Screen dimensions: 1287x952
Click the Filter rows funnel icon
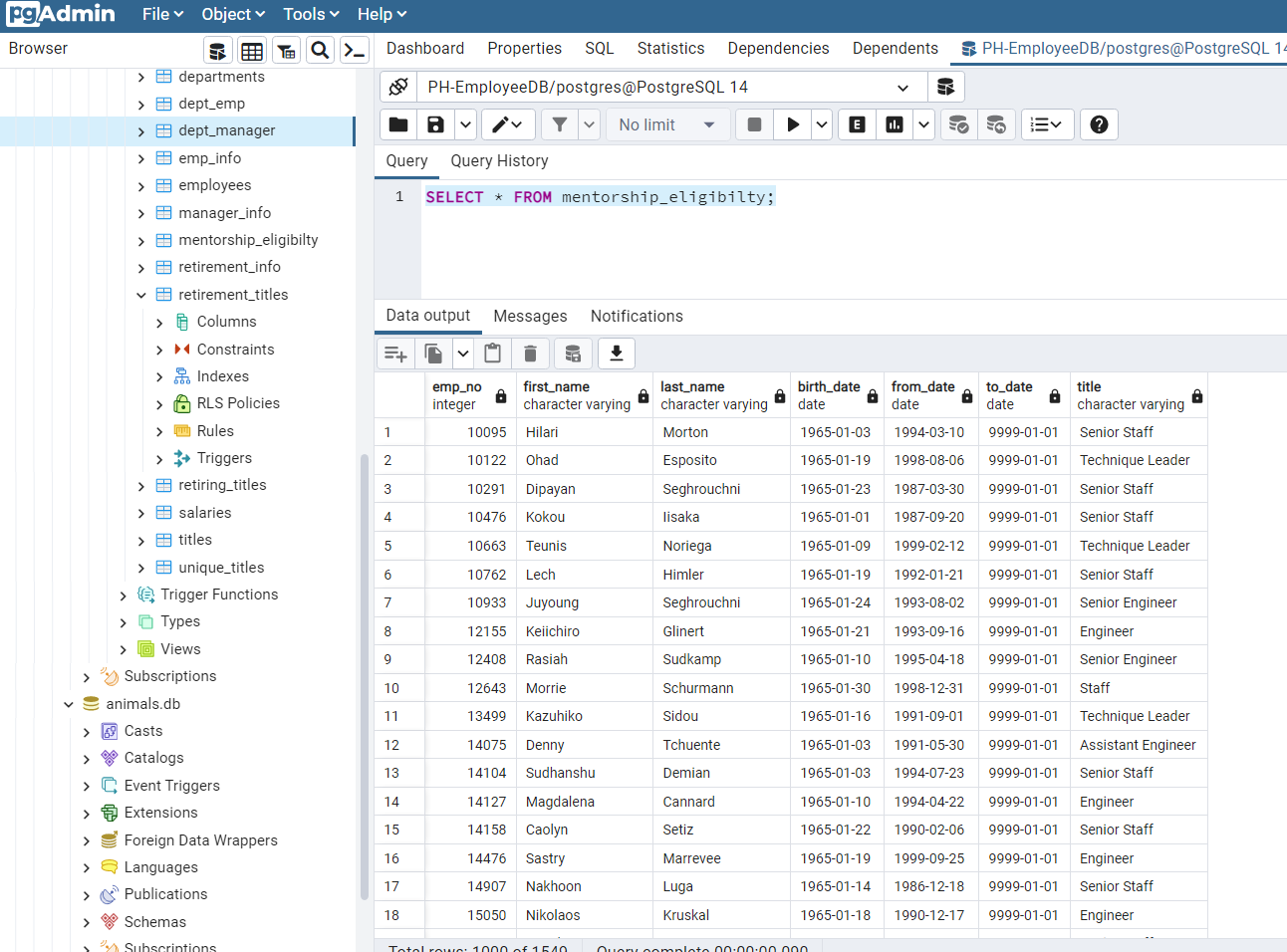[x=560, y=124]
